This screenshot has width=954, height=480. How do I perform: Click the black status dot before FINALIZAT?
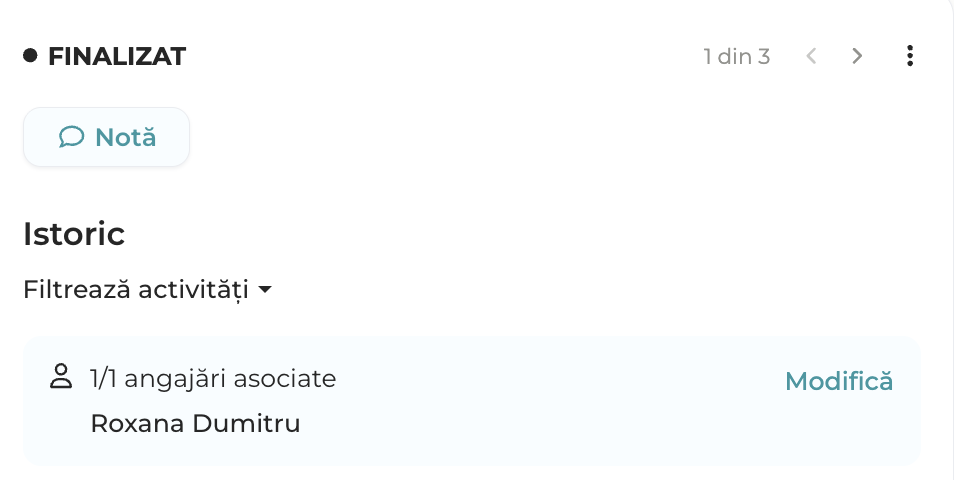[x=30, y=55]
